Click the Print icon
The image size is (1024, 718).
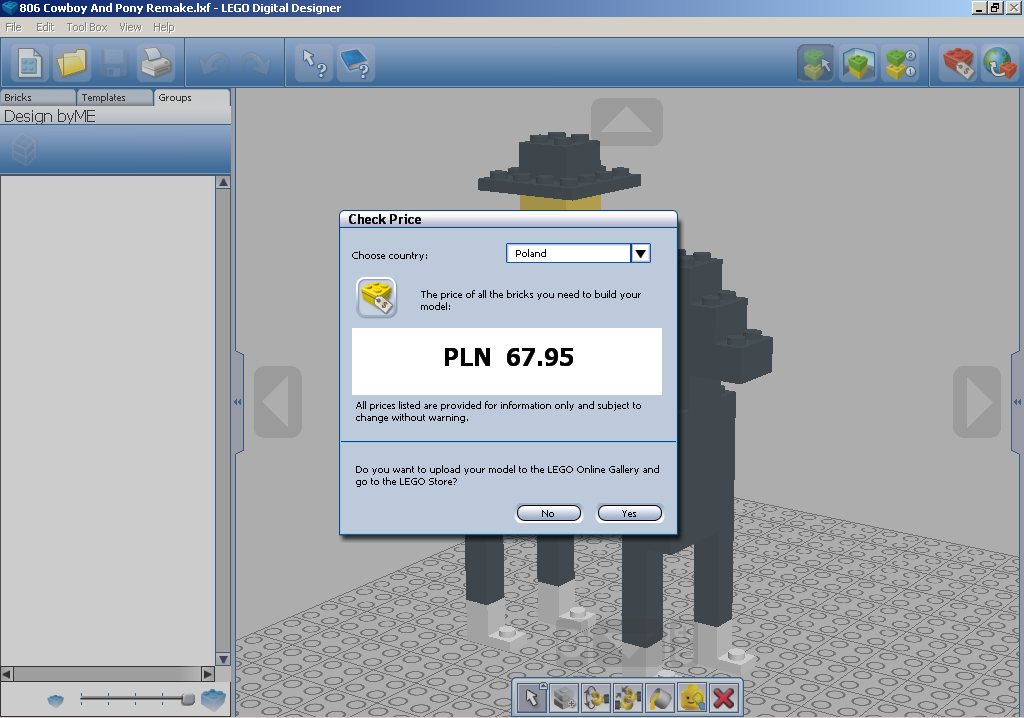coord(156,63)
